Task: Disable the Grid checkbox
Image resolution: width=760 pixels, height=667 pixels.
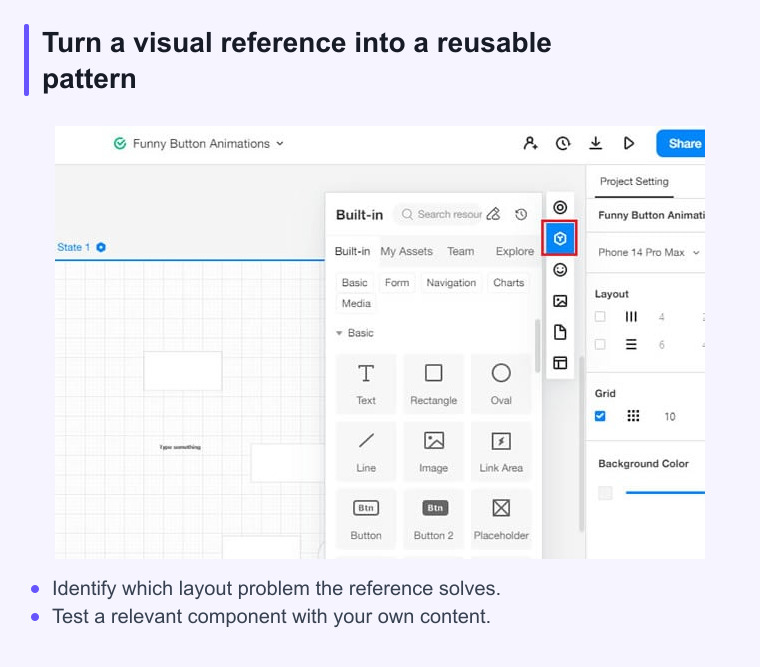Action: (x=600, y=416)
